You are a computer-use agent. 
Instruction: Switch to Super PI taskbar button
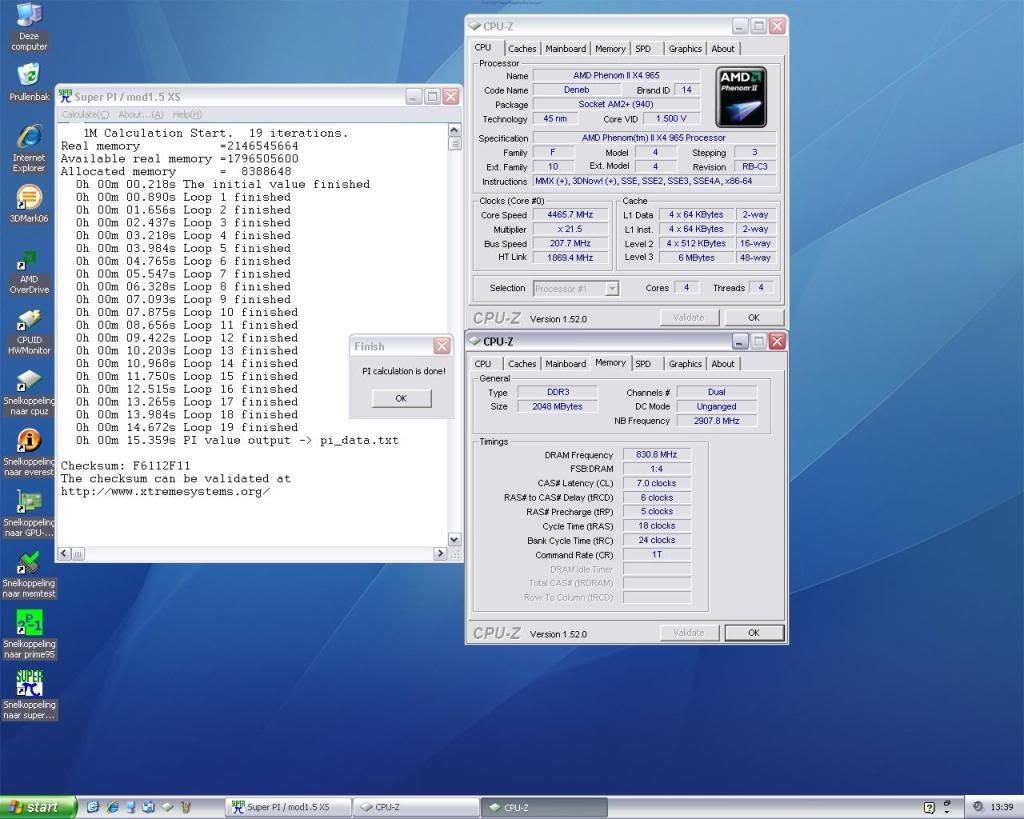tap(286, 807)
